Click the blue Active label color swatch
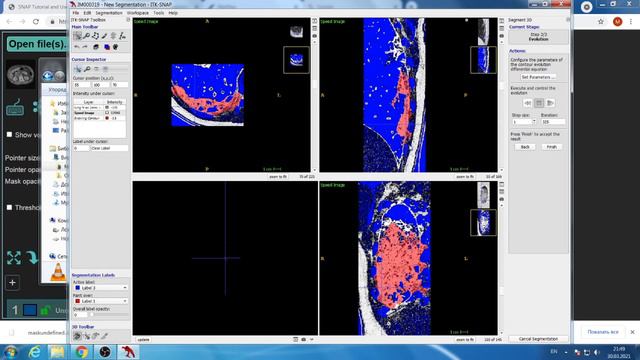 [x=78, y=288]
